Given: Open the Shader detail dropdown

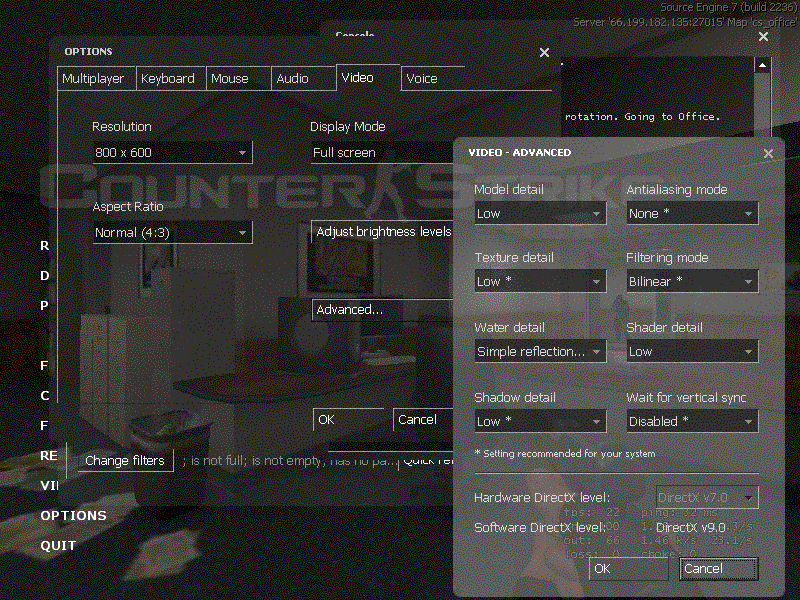Looking at the screenshot, I should (x=692, y=352).
